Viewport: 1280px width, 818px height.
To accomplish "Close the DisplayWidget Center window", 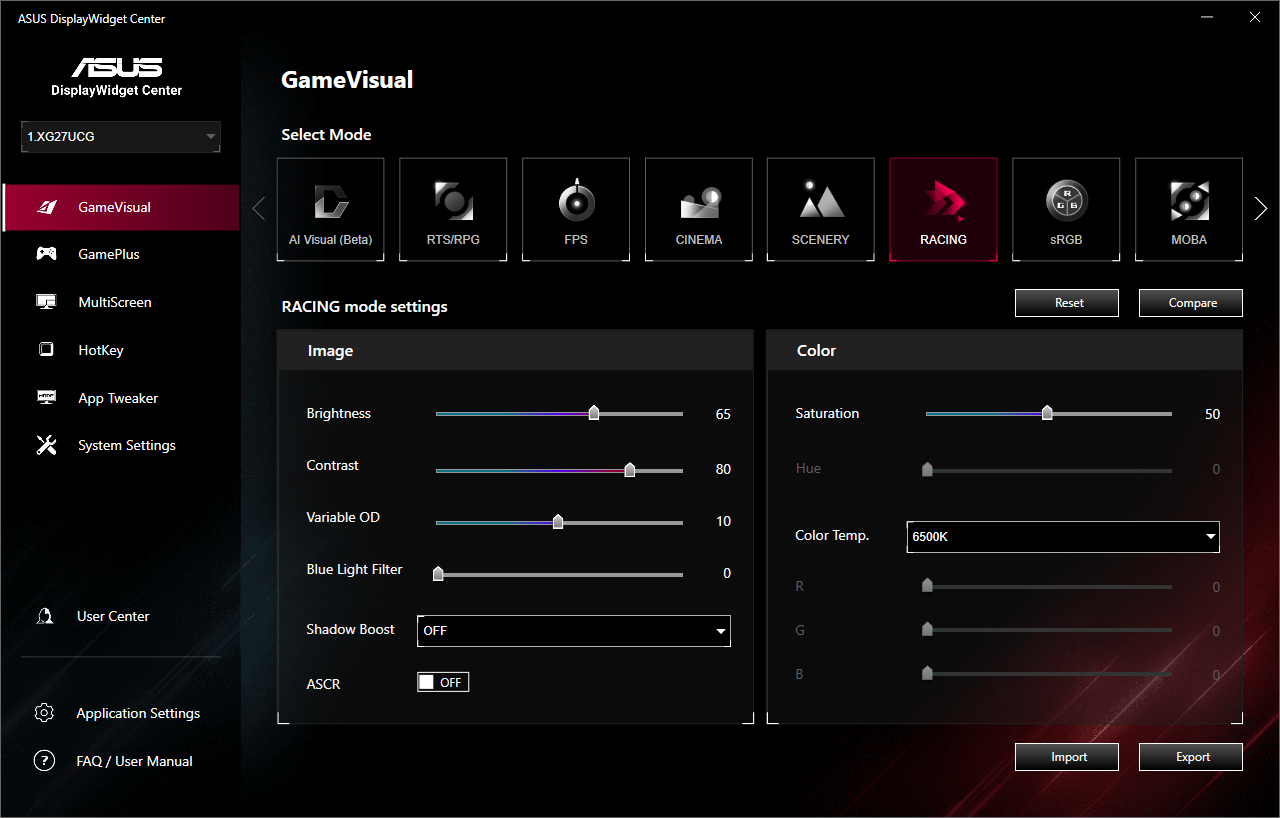I will pos(1254,17).
